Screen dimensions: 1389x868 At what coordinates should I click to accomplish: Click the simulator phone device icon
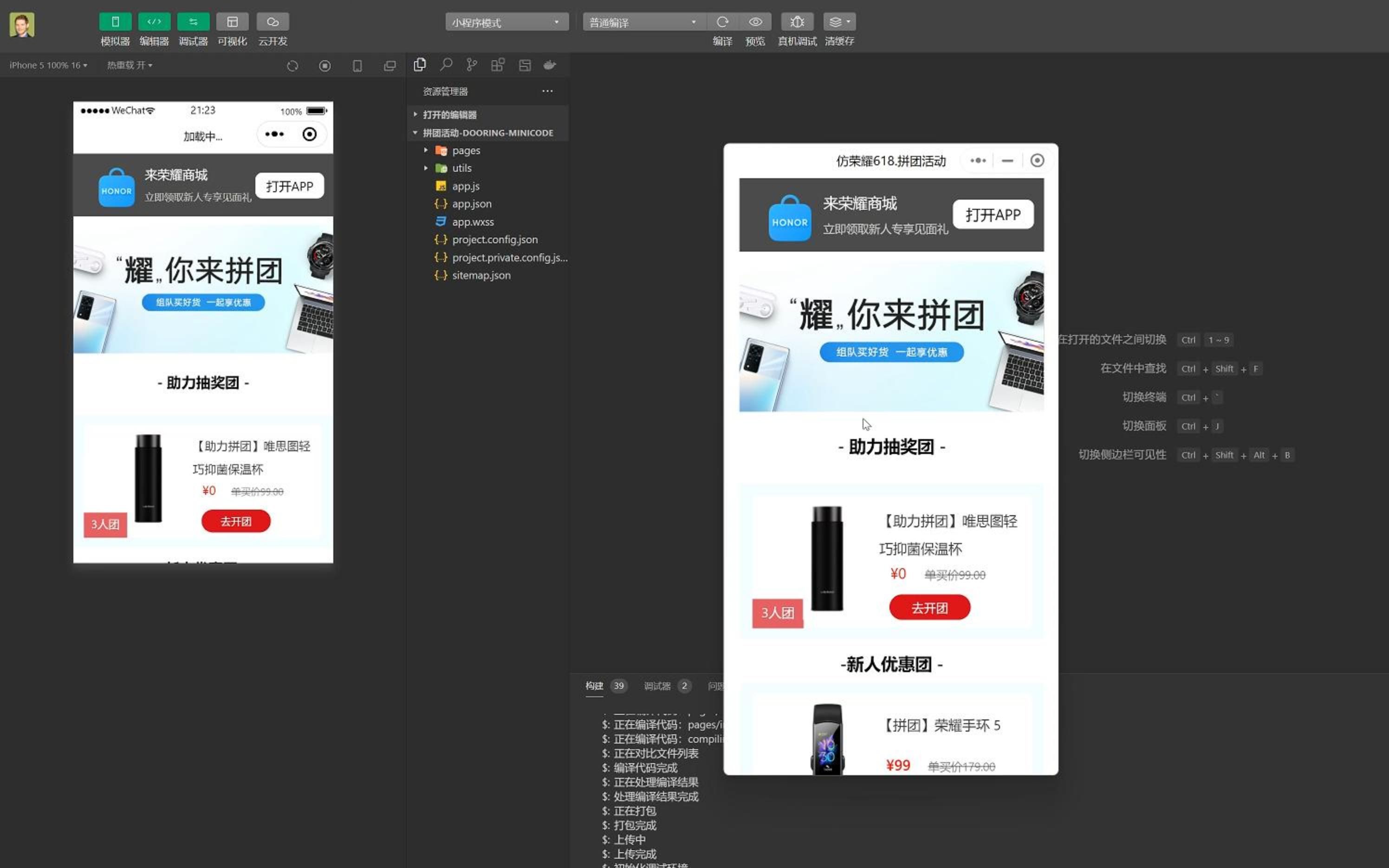(x=357, y=66)
